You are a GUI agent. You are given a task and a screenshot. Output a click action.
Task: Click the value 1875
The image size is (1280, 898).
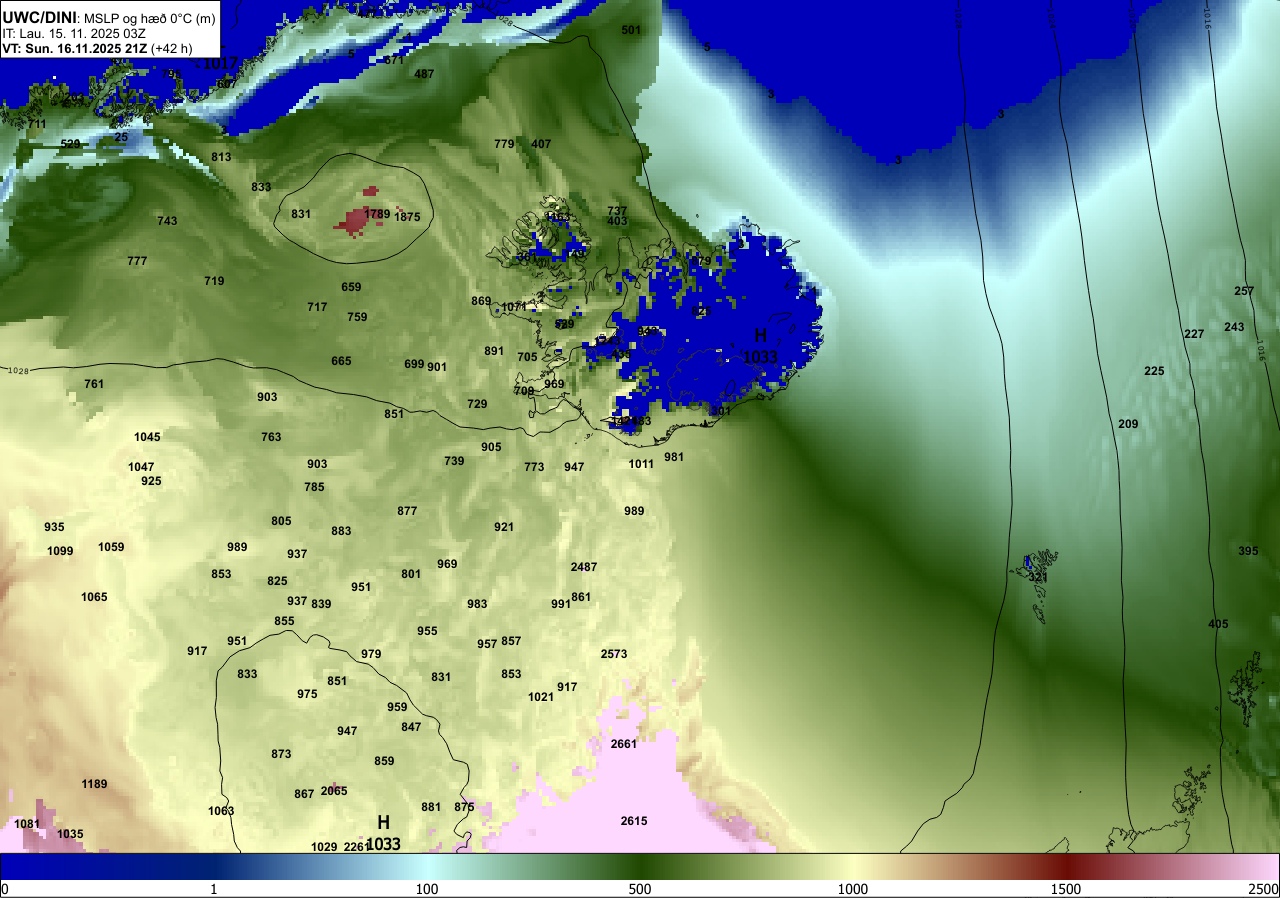coord(407,217)
